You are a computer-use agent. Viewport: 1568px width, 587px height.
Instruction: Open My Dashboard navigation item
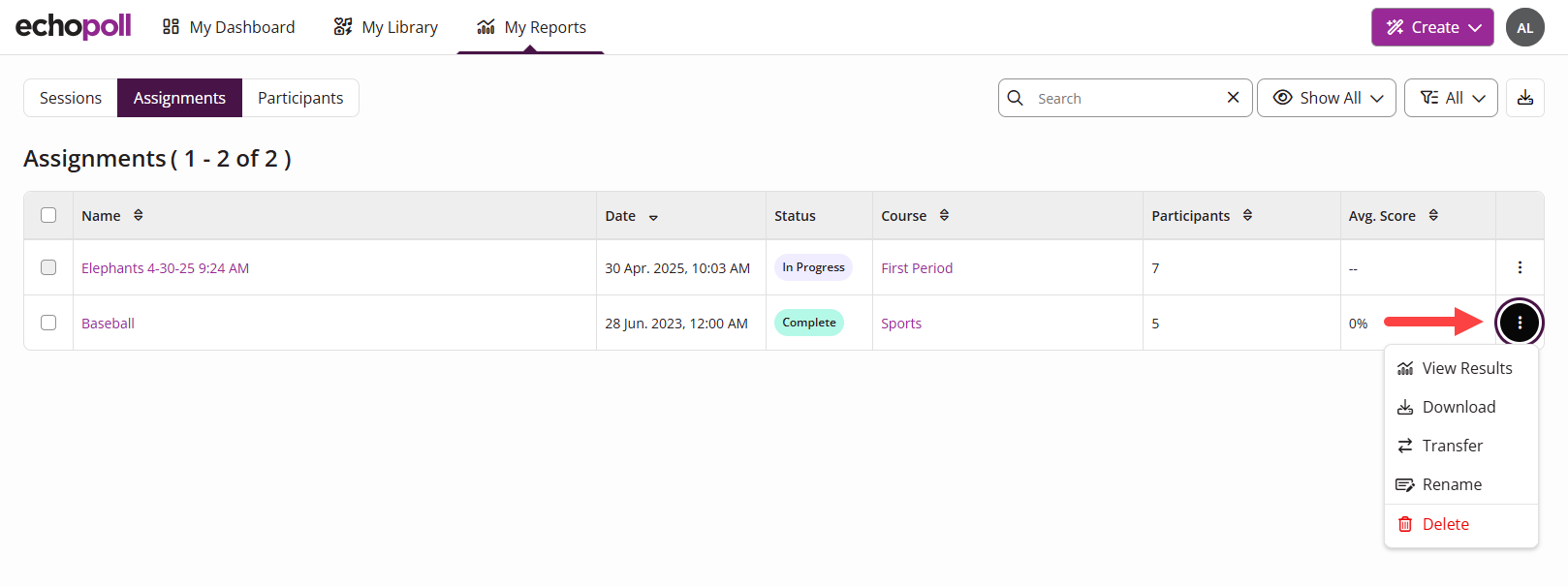pos(229,27)
